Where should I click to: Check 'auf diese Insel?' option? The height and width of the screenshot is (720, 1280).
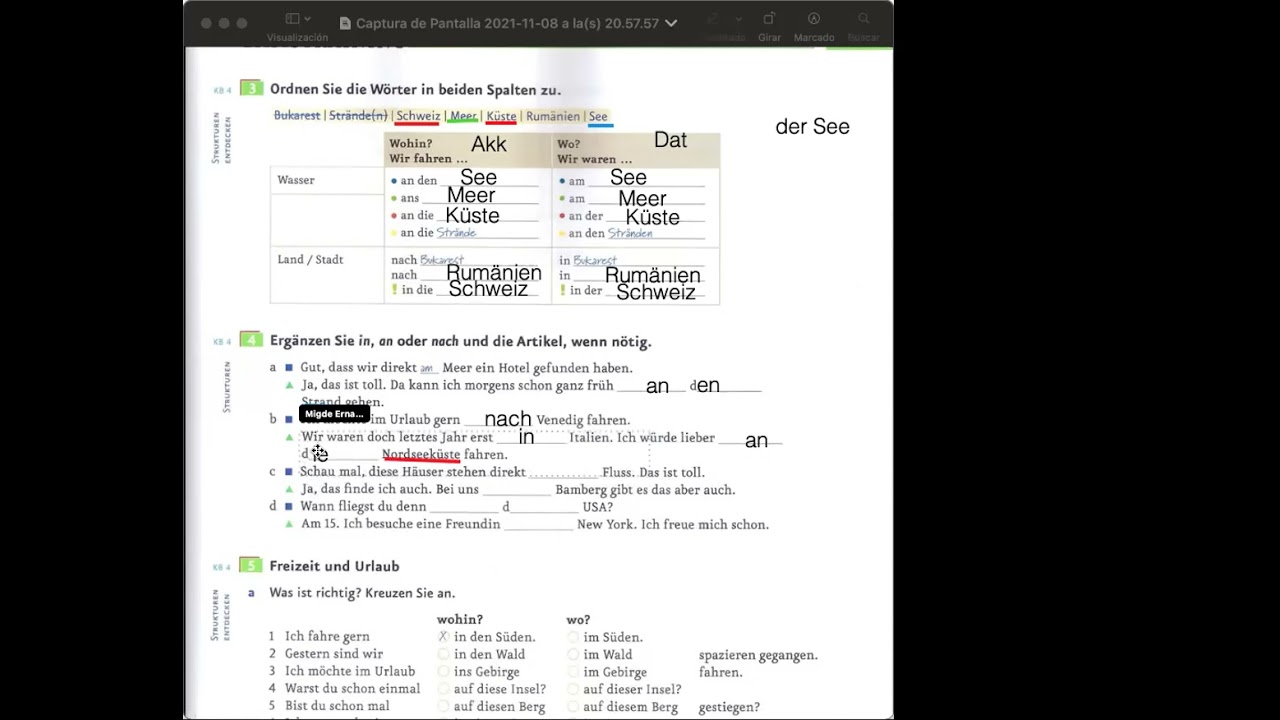(443, 689)
